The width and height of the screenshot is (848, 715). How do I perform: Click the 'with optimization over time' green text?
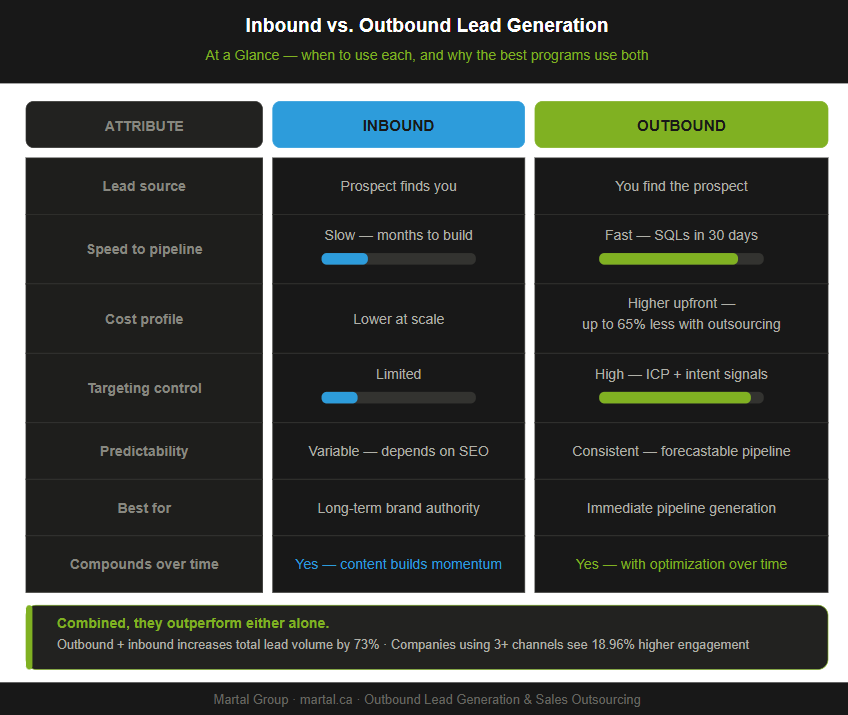703,564
